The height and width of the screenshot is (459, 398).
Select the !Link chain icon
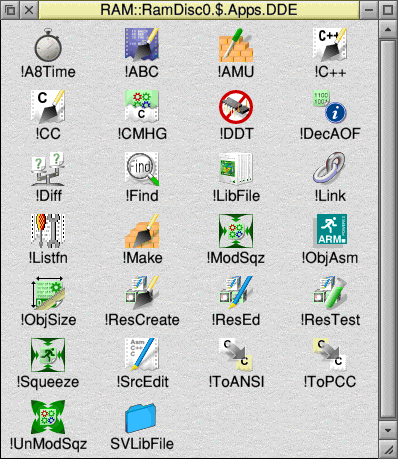[x=330, y=169]
